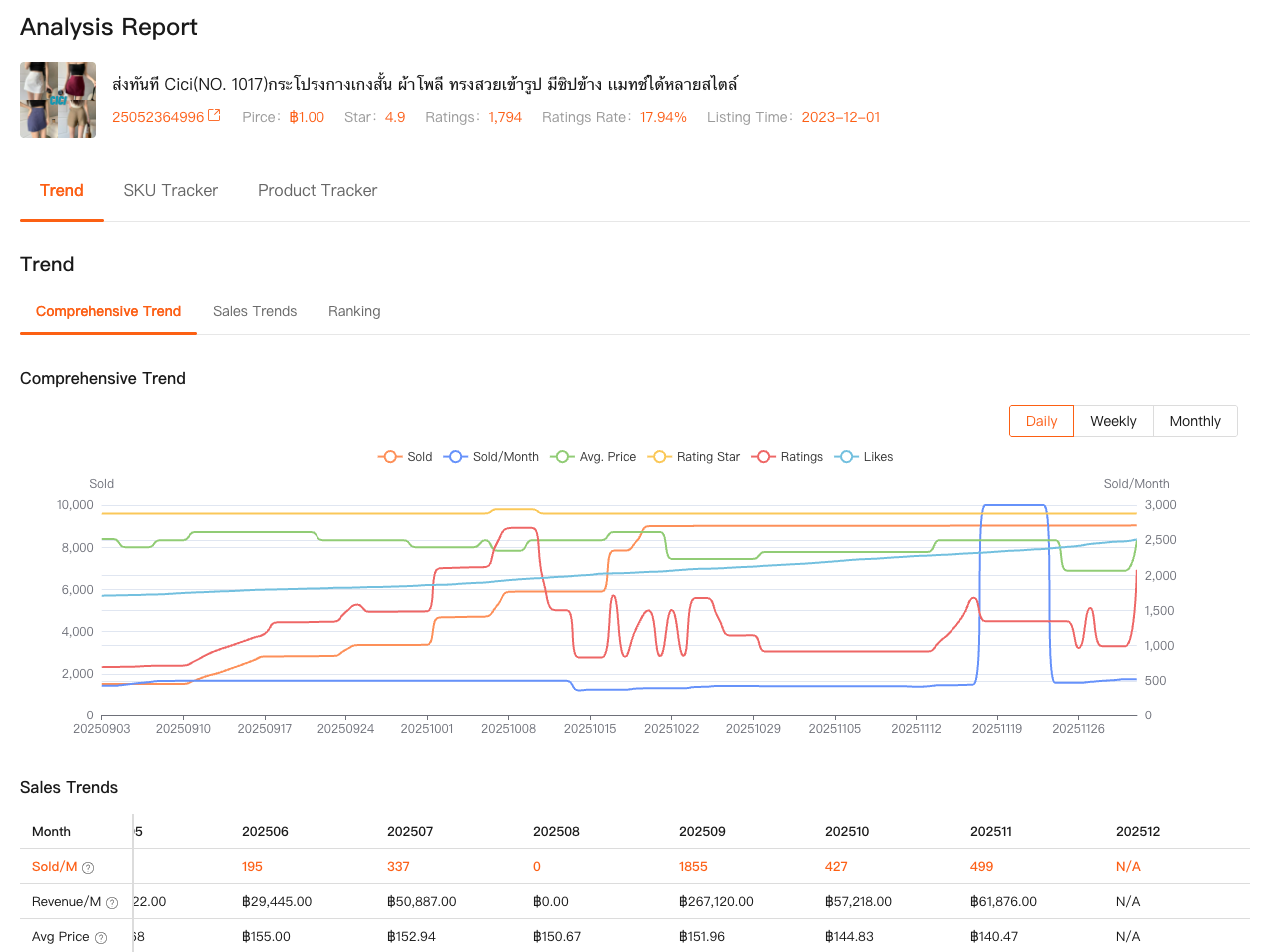This screenshot has height=952, width=1269.
Task: Click Revenue/M help question mark icon
Action: pyautogui.click(x=112, y=903)
